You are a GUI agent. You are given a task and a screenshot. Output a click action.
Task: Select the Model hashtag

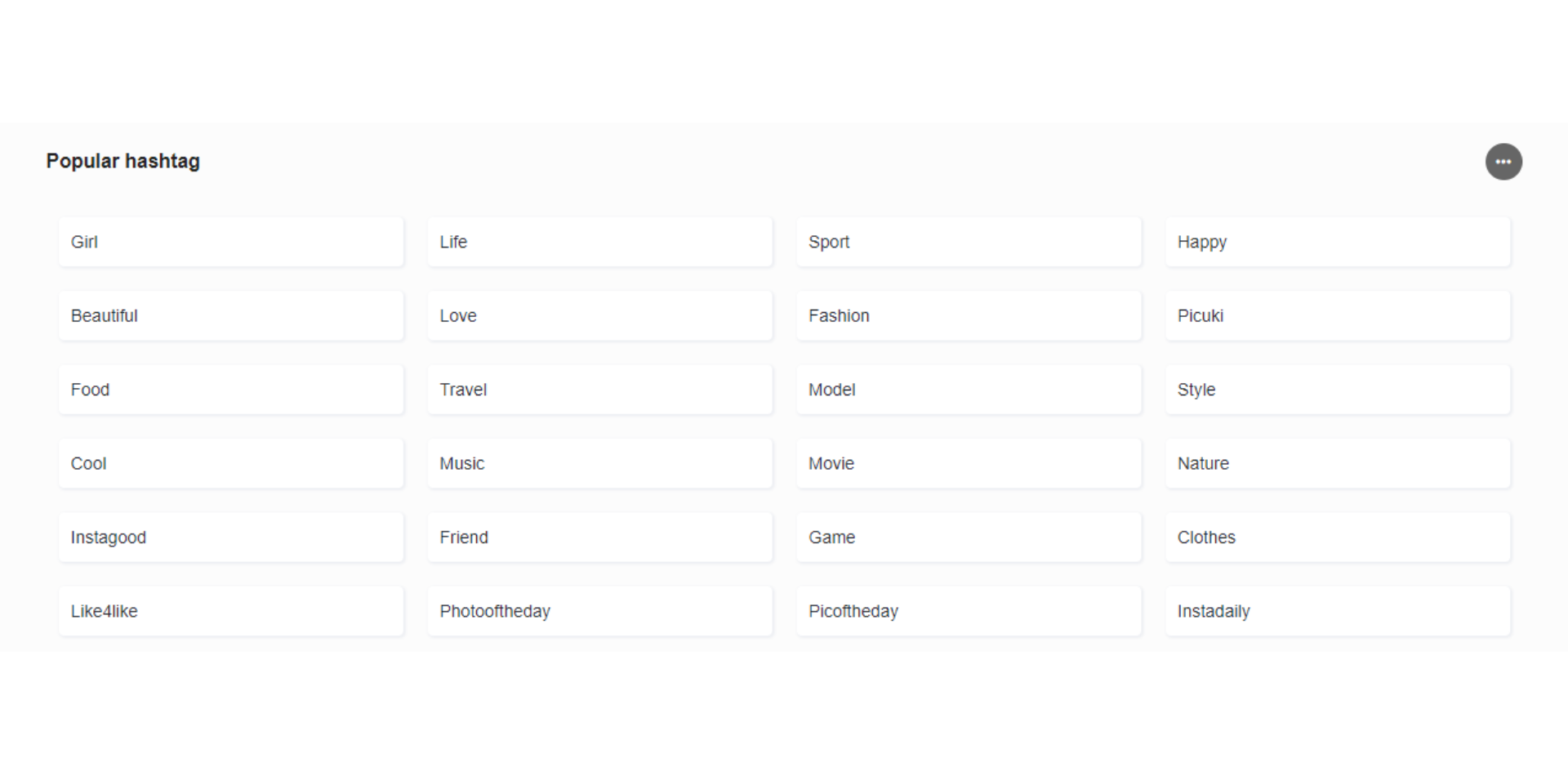point(969,390)
